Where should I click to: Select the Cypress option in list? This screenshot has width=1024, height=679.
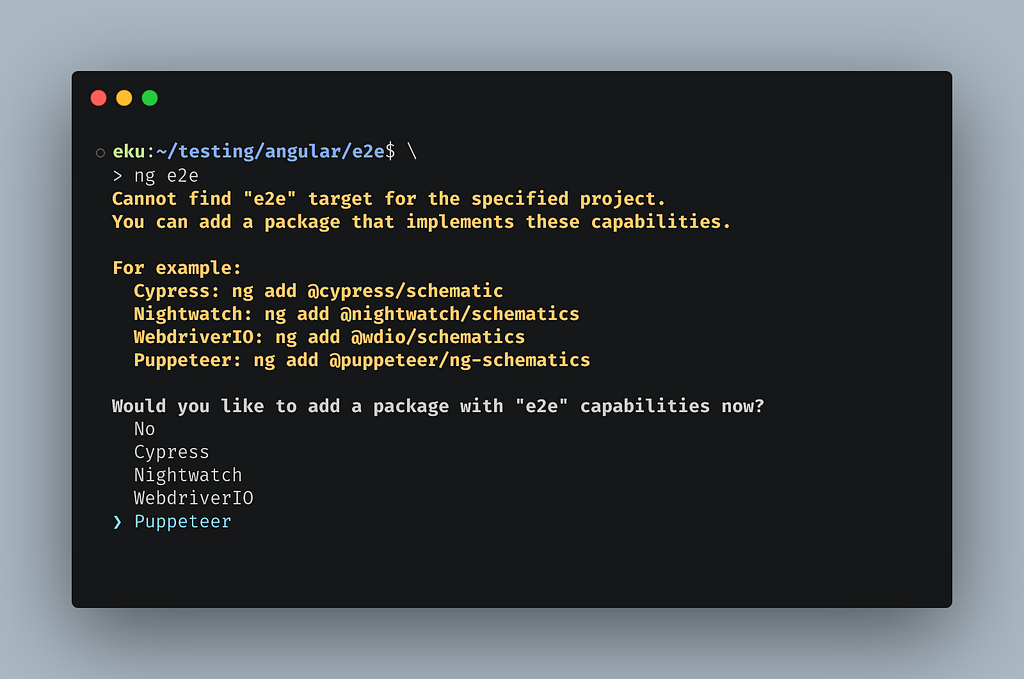pyautogui.click(x=172, y=452)
